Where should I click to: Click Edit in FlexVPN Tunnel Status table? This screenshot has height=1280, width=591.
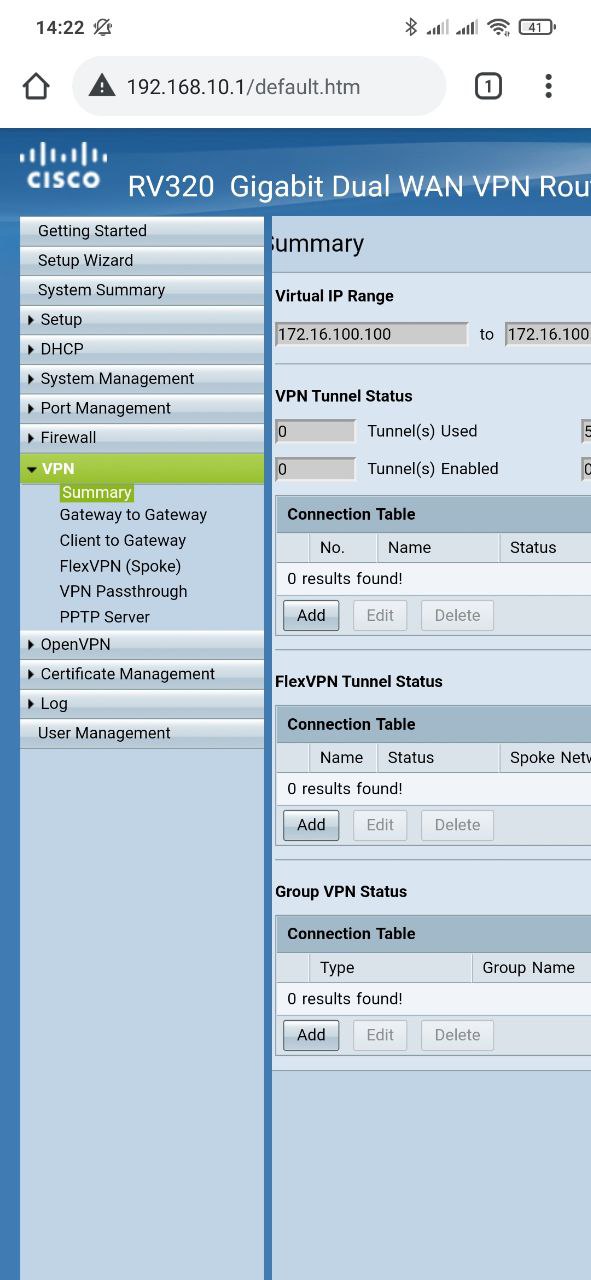coord(380,825)
